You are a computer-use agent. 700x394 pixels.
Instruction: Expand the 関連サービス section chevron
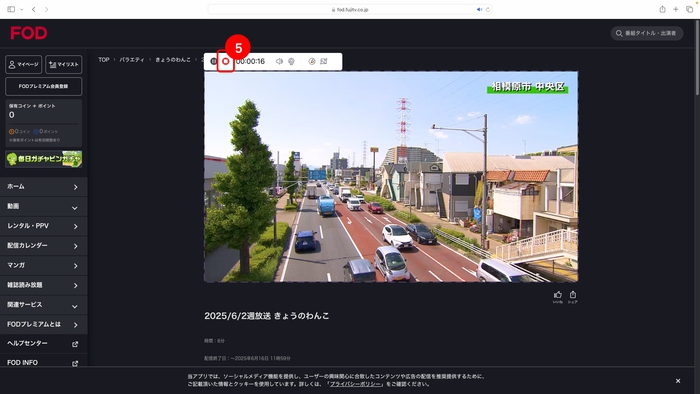click(x=75, y=306)
